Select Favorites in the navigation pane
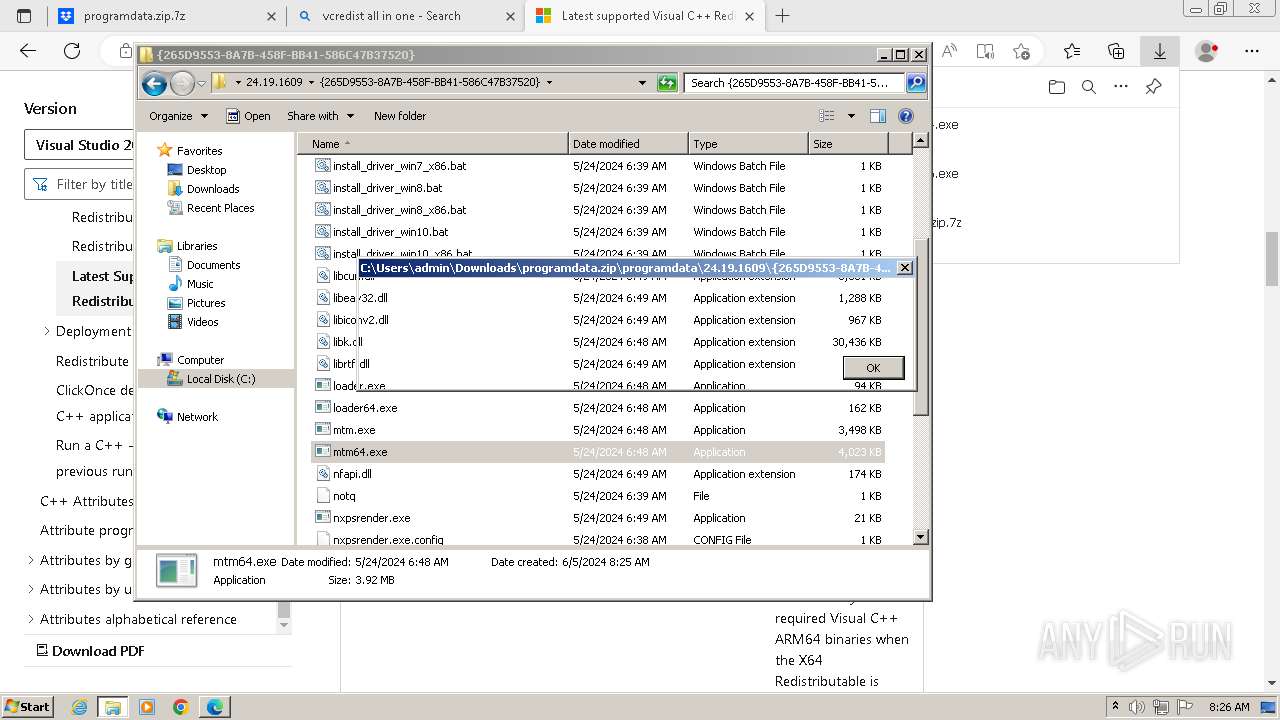Image resolution: width=1280 pixels, height=720 pixels. coord(199,151)
